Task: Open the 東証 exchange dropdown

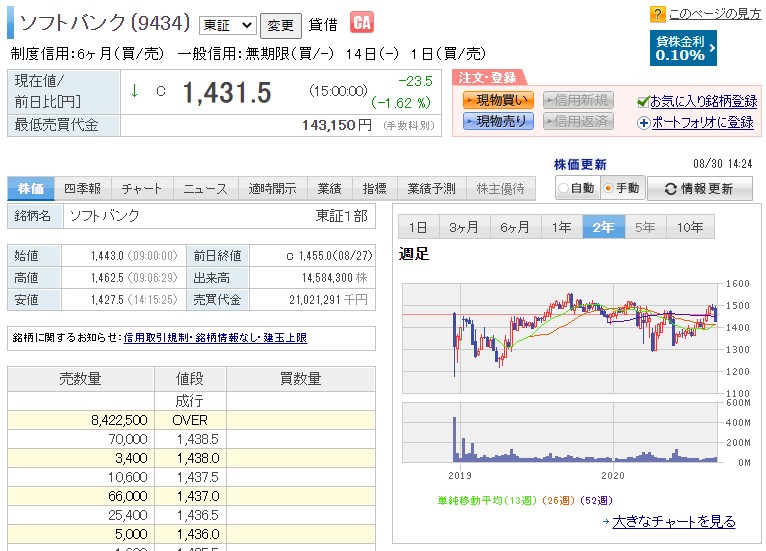Action: click(x=228, y=25)
